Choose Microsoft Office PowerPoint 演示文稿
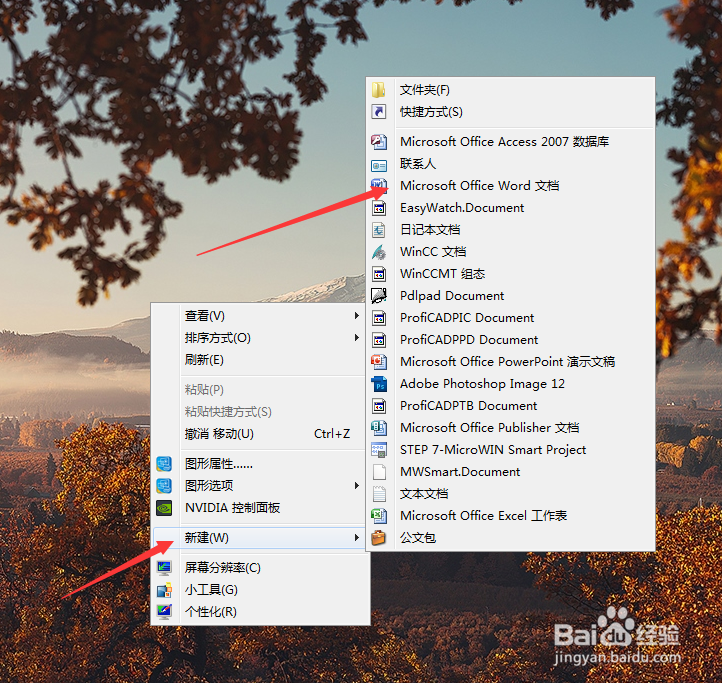 510,362
